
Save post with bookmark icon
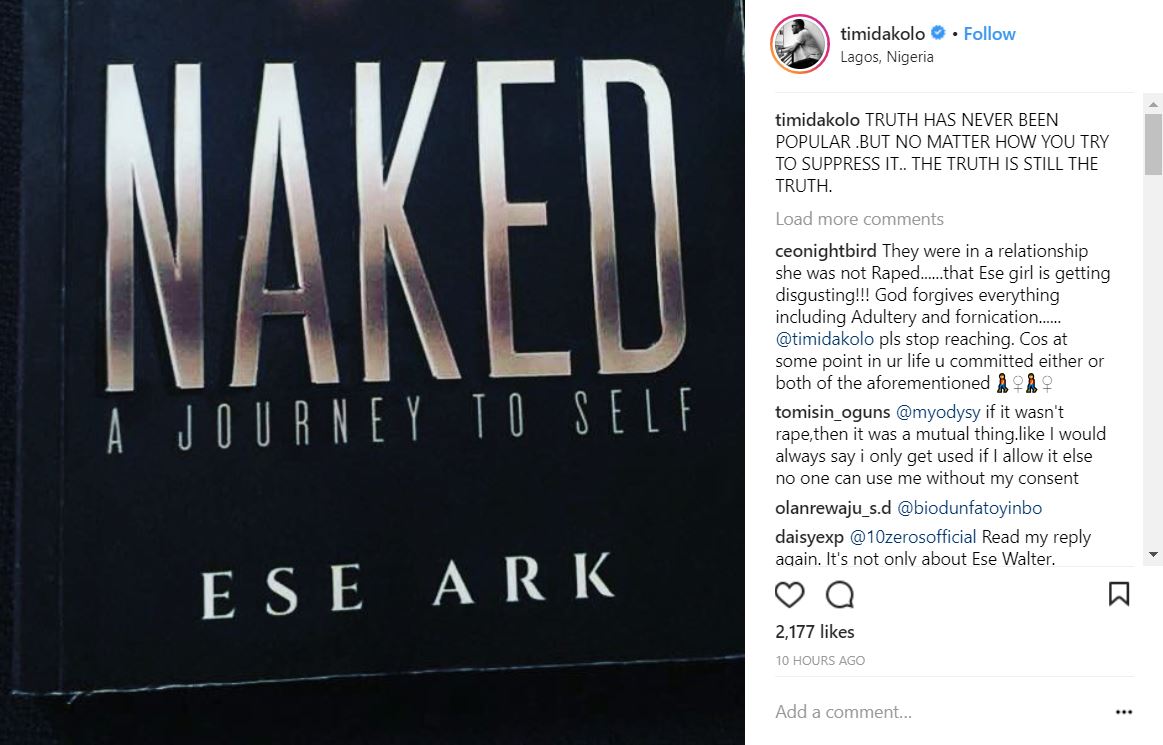(1119, 594)
